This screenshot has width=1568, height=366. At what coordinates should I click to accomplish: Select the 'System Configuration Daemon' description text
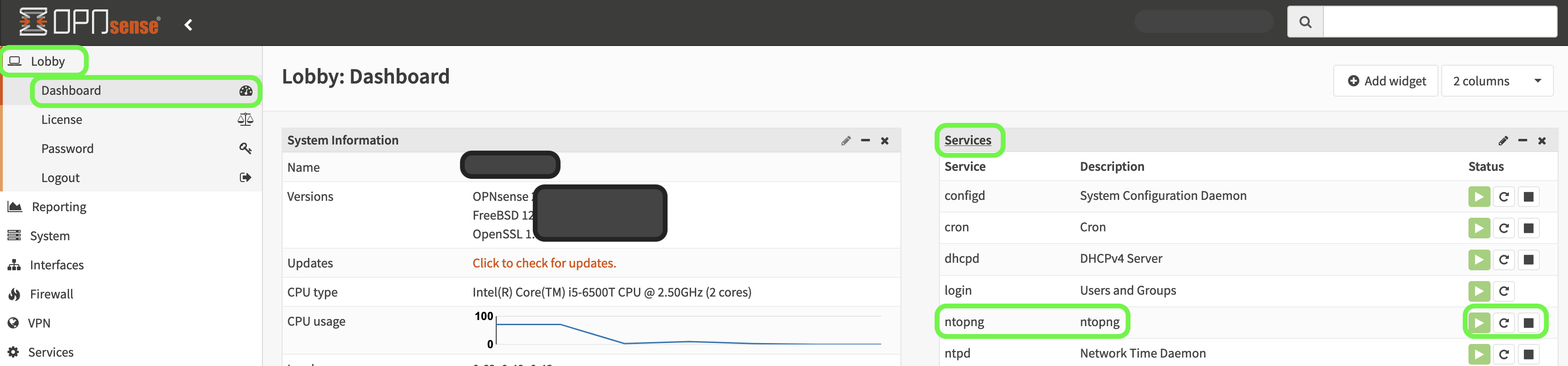tap(1162, 196)
